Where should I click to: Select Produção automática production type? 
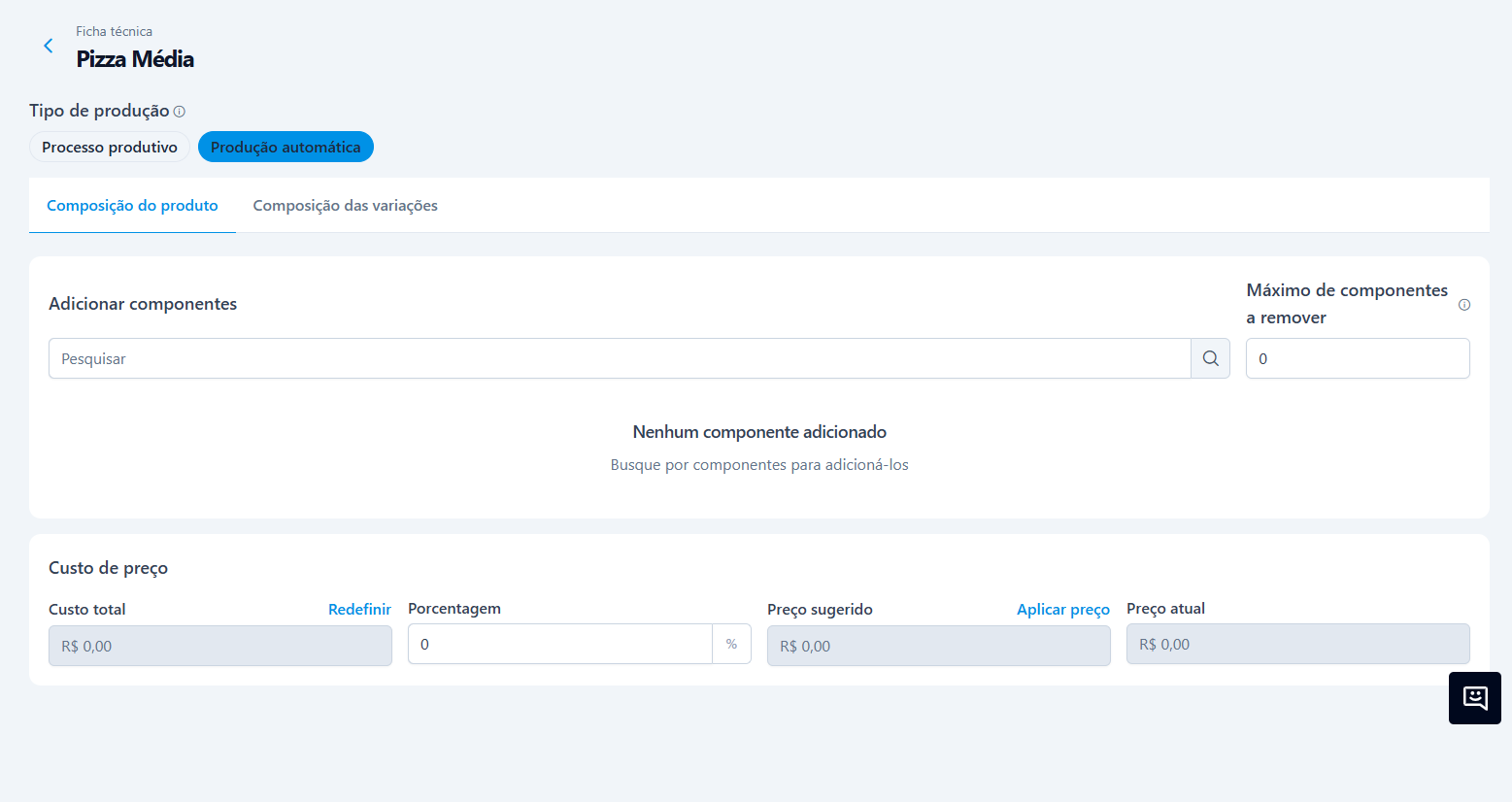coord(286,148)
